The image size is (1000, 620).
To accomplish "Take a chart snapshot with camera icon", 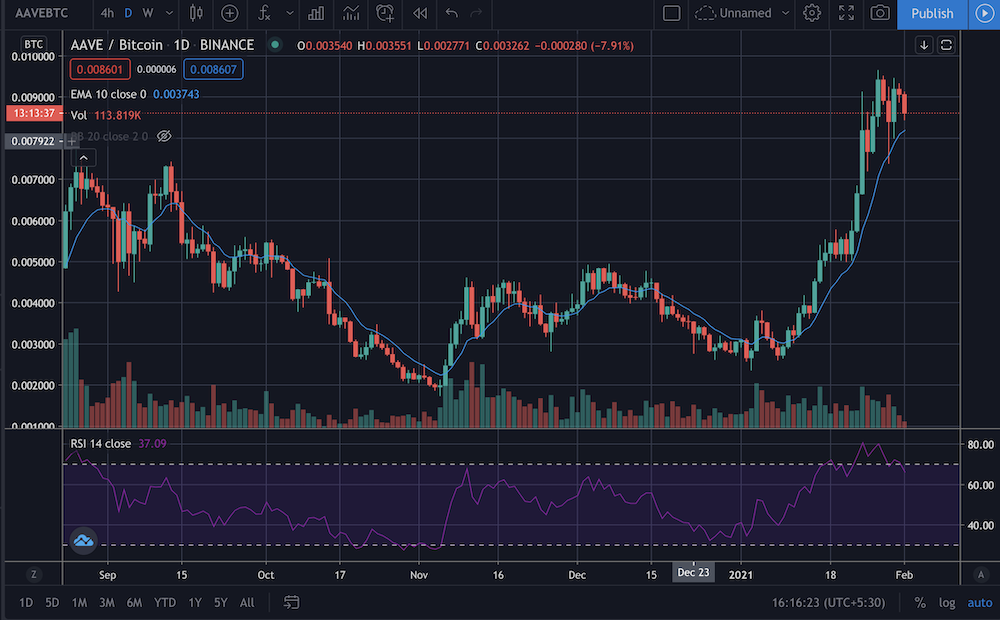I will coord(880,13).
